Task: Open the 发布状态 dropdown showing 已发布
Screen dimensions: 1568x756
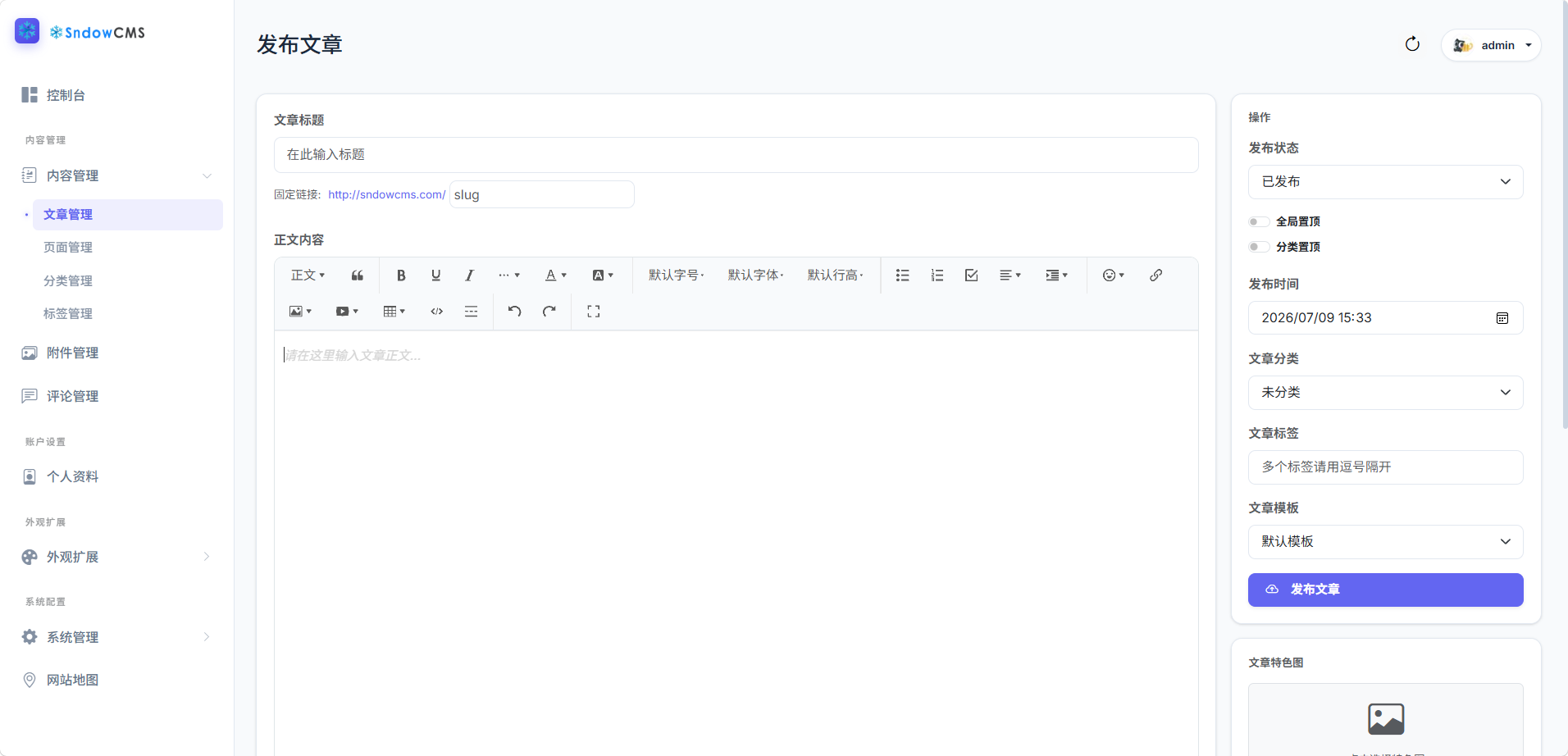Action: point(1385,182)
